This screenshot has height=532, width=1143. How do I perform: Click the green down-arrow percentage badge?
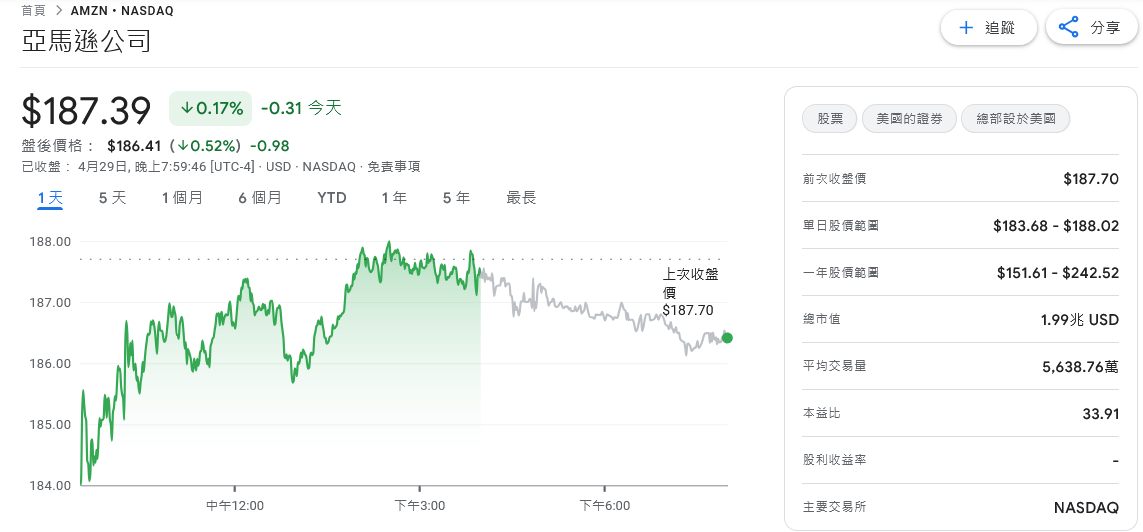pyautogui.click(x=210, y=108)
